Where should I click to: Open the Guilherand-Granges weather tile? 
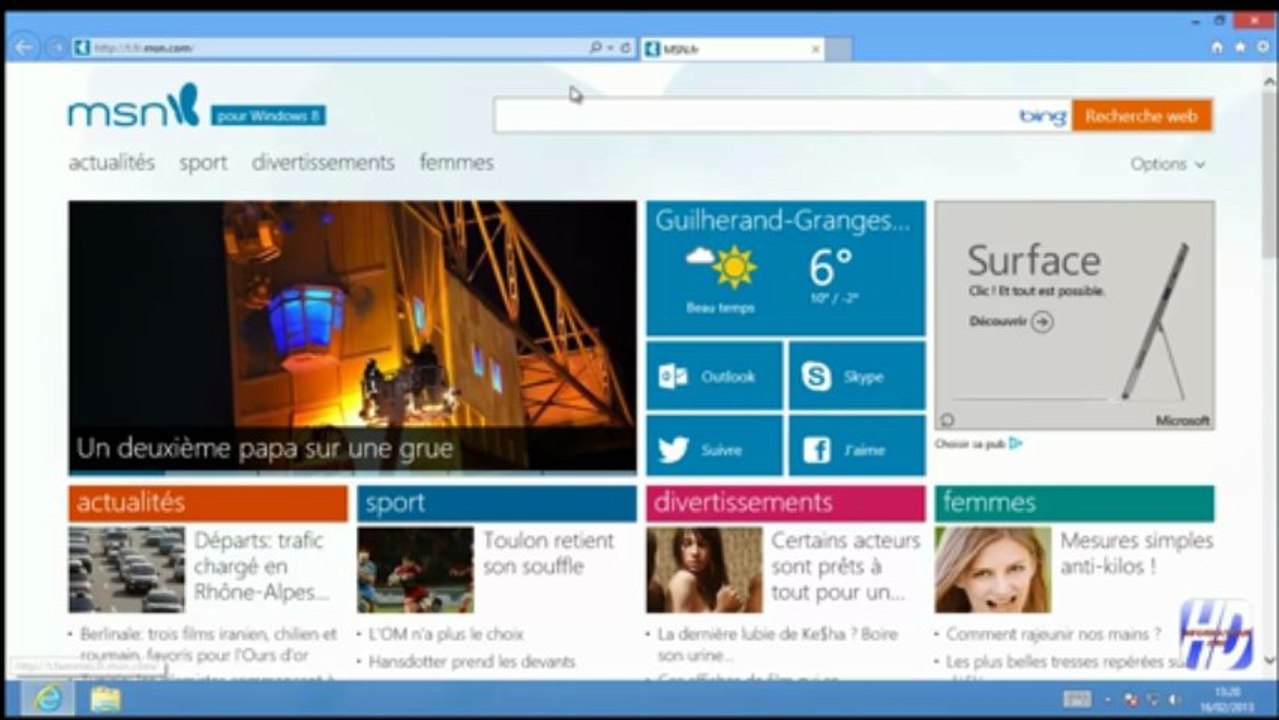point(785,268)
